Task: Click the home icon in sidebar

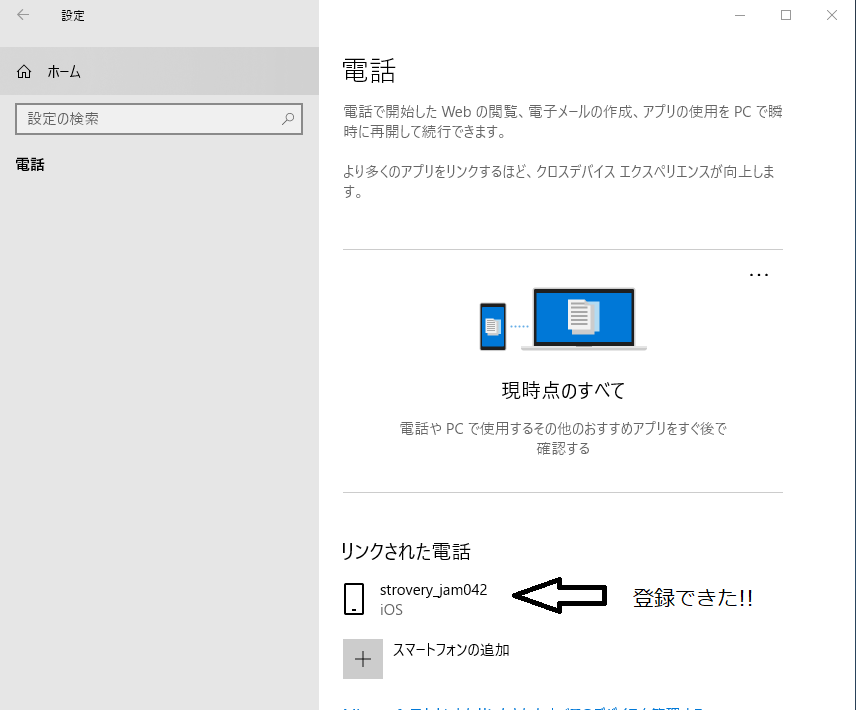Action: click(x=24, y=71)
